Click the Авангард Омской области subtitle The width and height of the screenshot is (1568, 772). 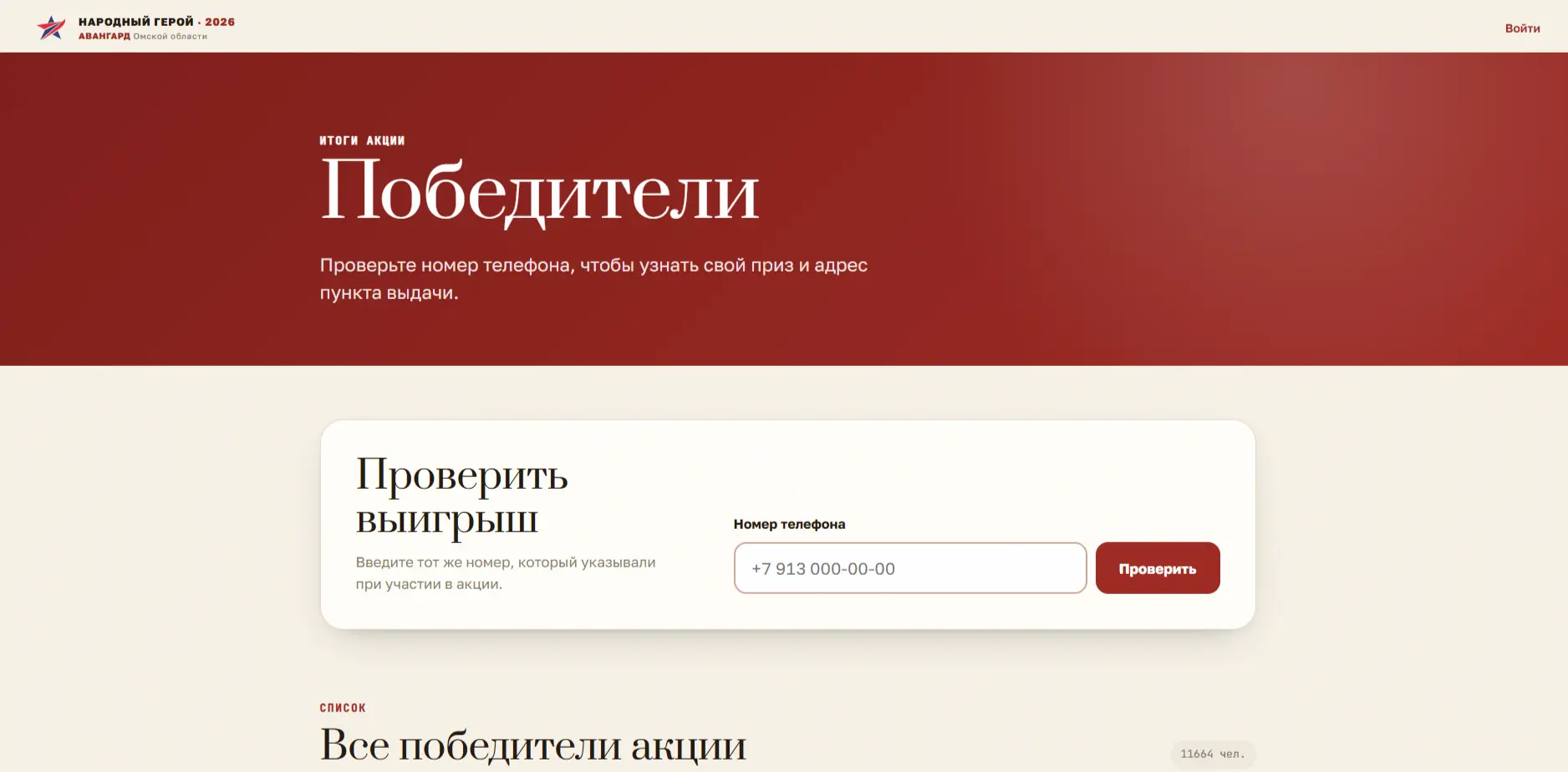click(x=143, y=36)
